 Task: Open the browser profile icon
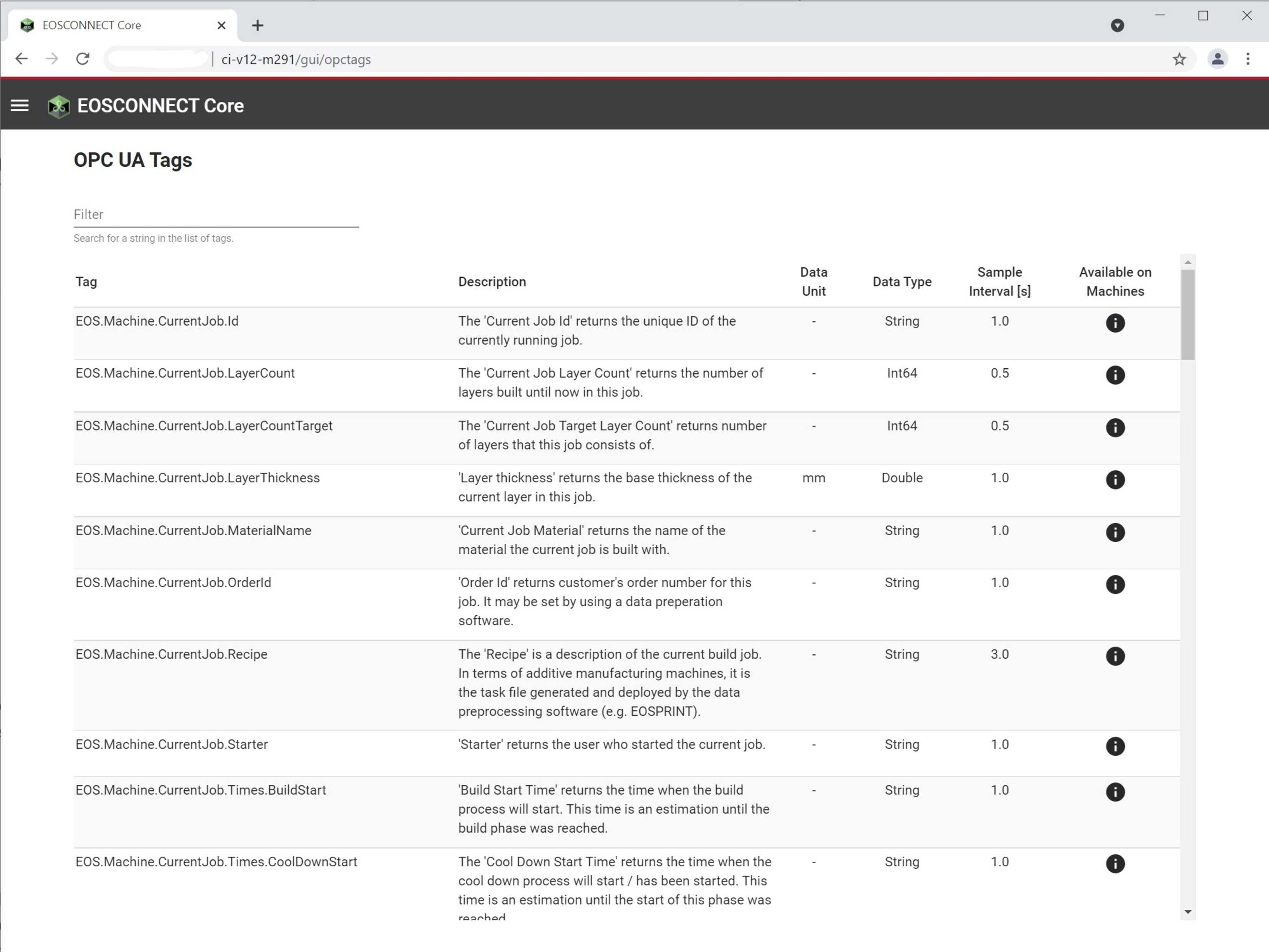tap(1218, 59)
